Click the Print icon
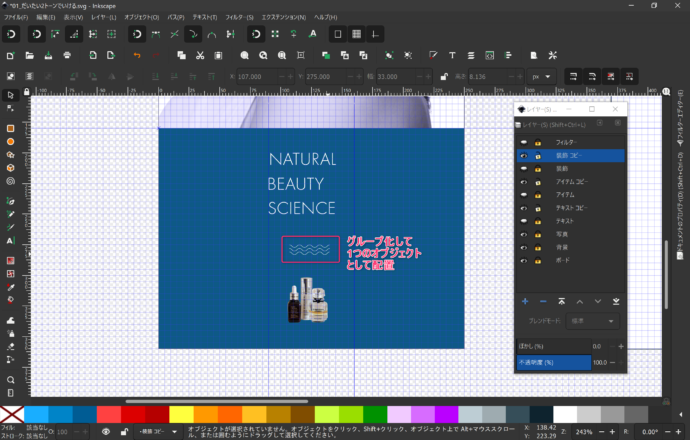This screenshot has width=690, height=440. click(x=67, y=55)
